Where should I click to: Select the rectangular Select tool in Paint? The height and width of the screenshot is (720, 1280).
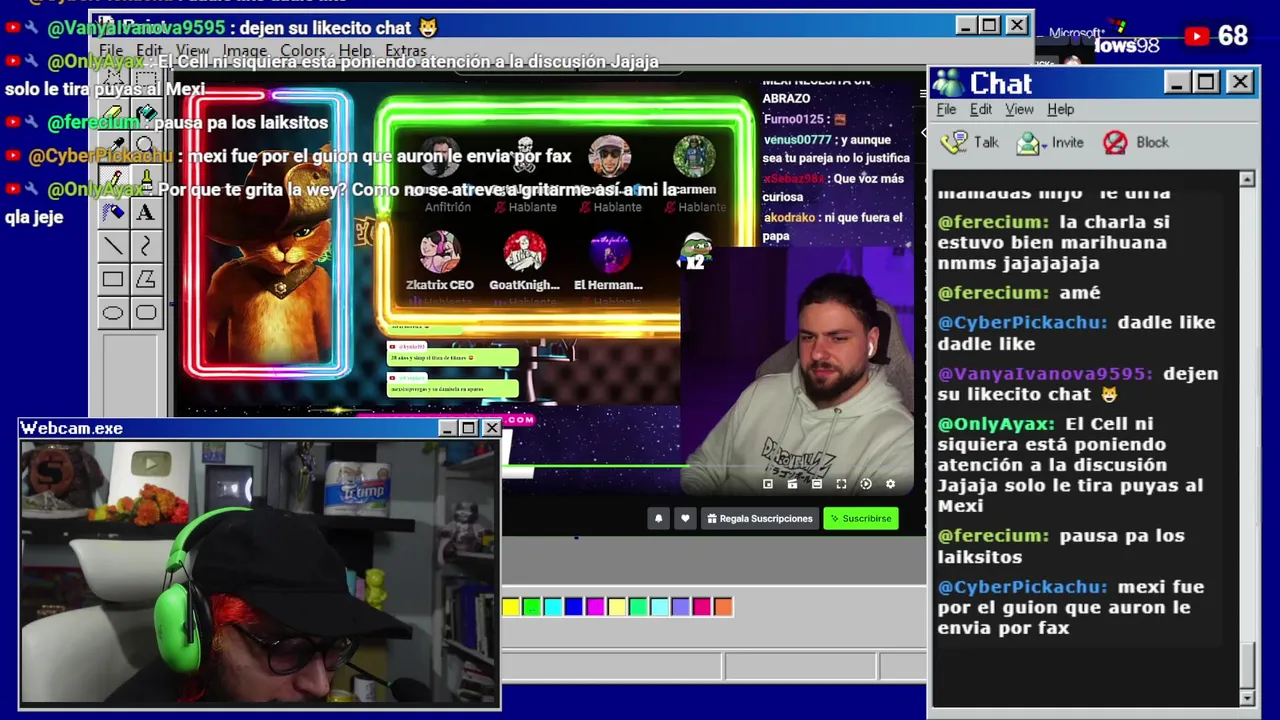[146, 78]
